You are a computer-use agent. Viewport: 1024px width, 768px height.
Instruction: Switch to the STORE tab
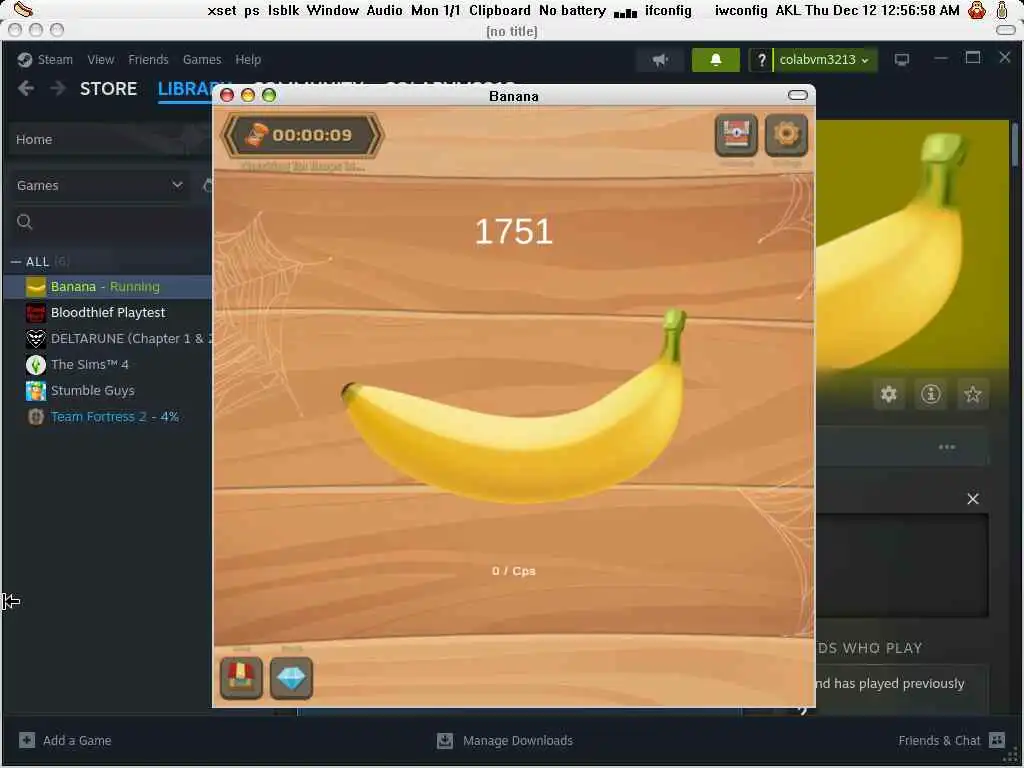click(108, 89)
